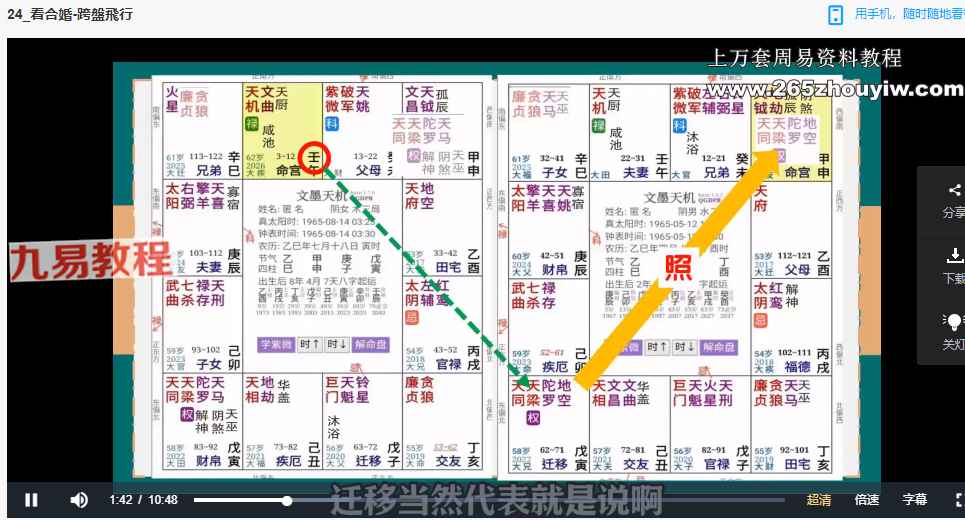The width and height of the screenshot is (965, 520).
Task: Toggle the lights-off bulb icon
Action: point(953,322)
